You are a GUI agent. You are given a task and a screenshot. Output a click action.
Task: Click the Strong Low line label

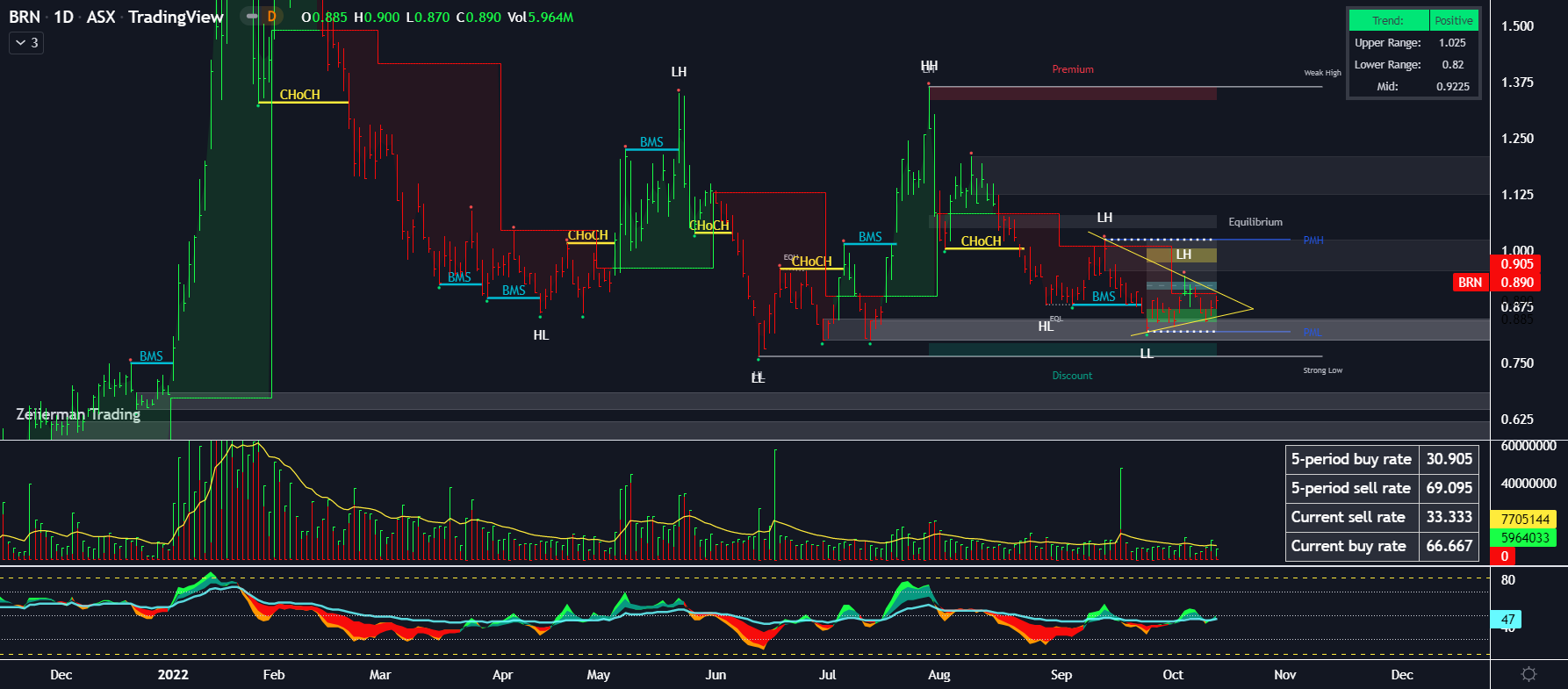coord(1321,370)
